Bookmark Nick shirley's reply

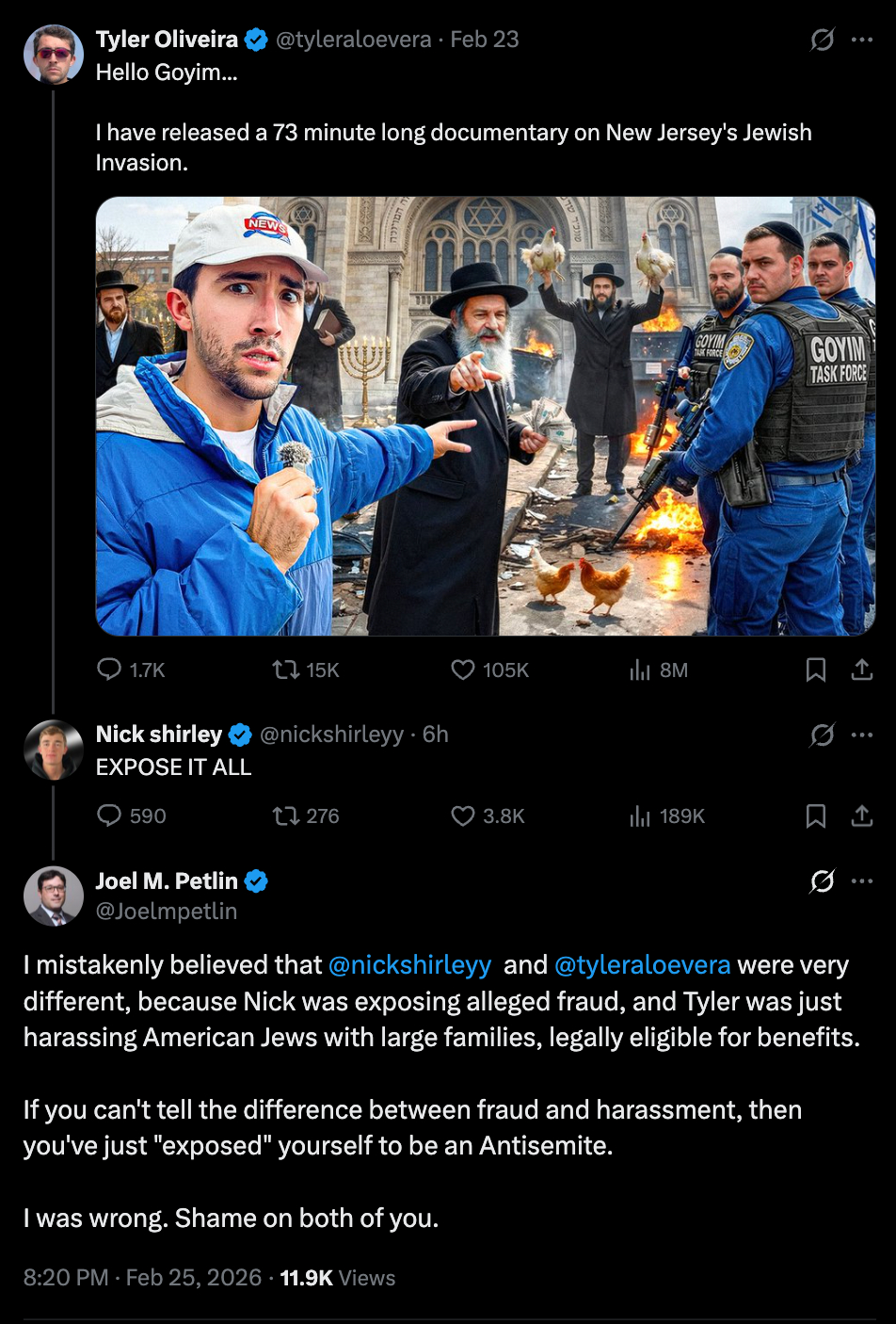(816, 815)
